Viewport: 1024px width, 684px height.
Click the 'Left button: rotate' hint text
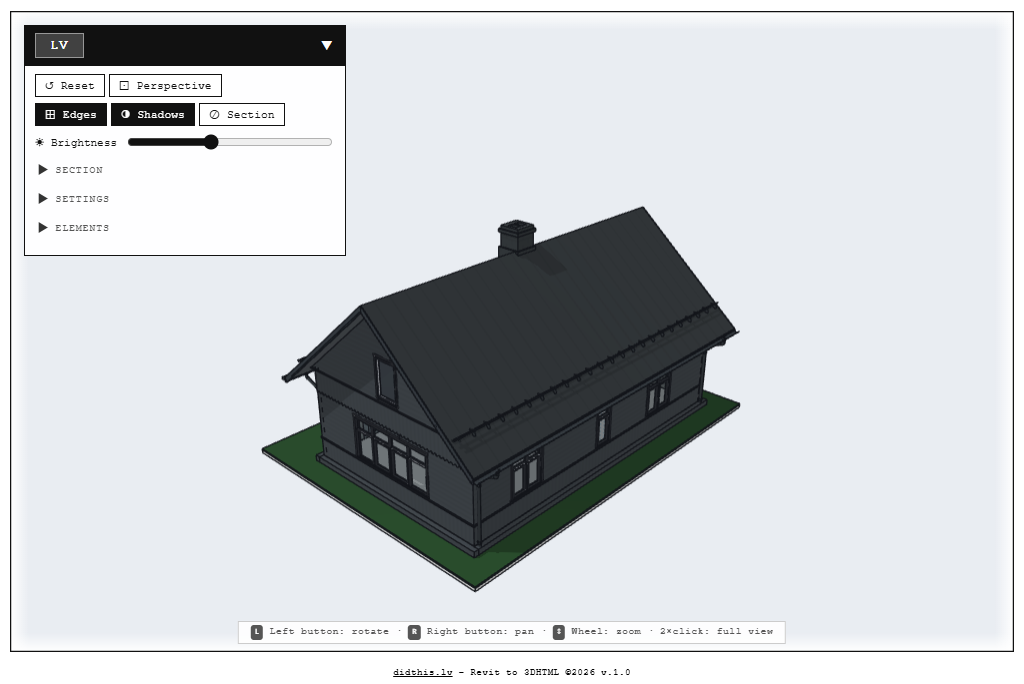329,632
